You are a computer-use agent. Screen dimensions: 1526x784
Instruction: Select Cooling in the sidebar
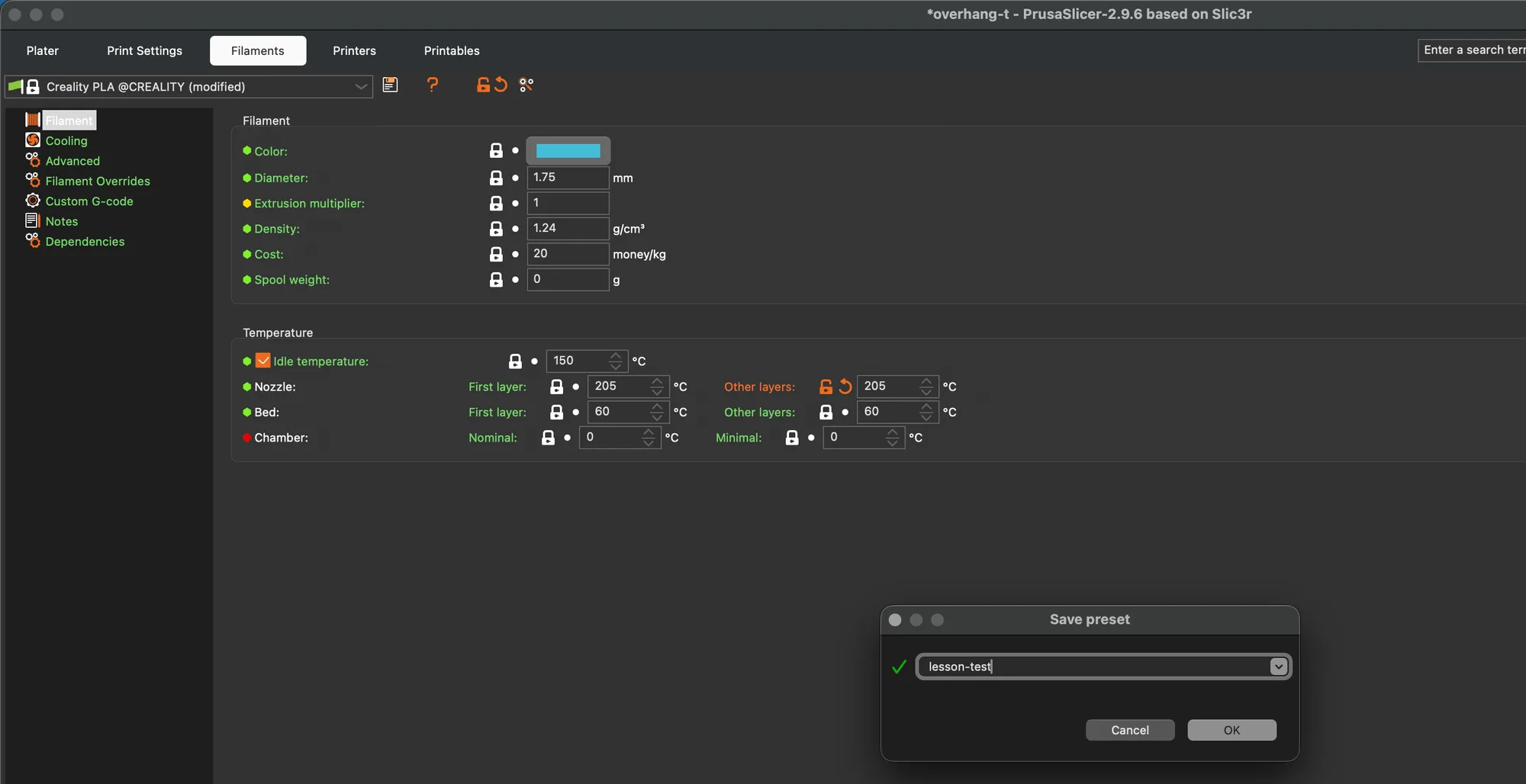tap(66, 140)
